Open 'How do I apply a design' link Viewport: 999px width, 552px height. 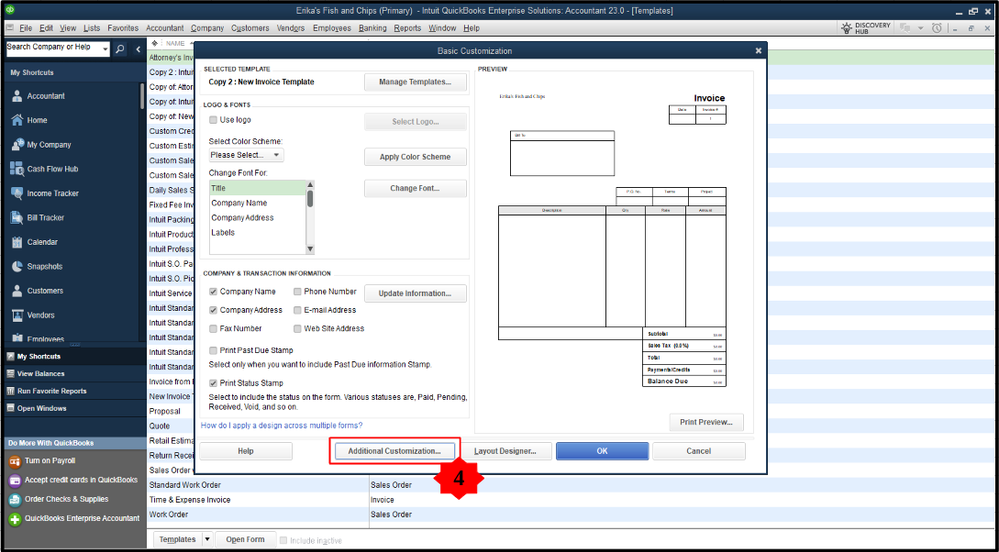point(282,425)
